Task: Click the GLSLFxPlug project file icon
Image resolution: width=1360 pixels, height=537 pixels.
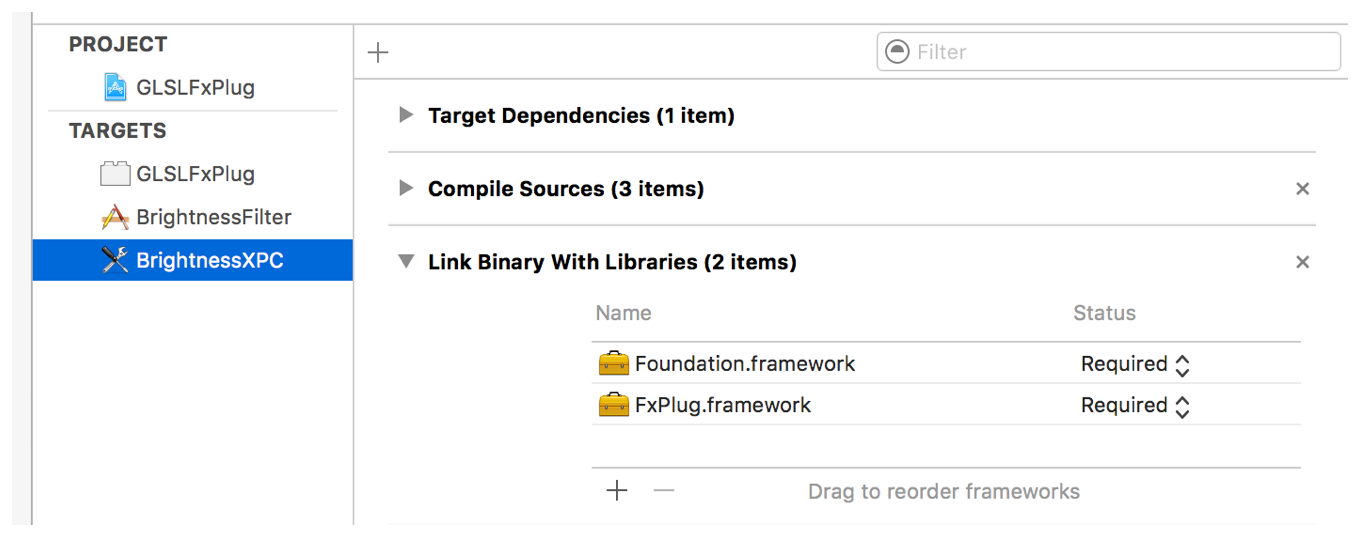Action: pos(116,87)
